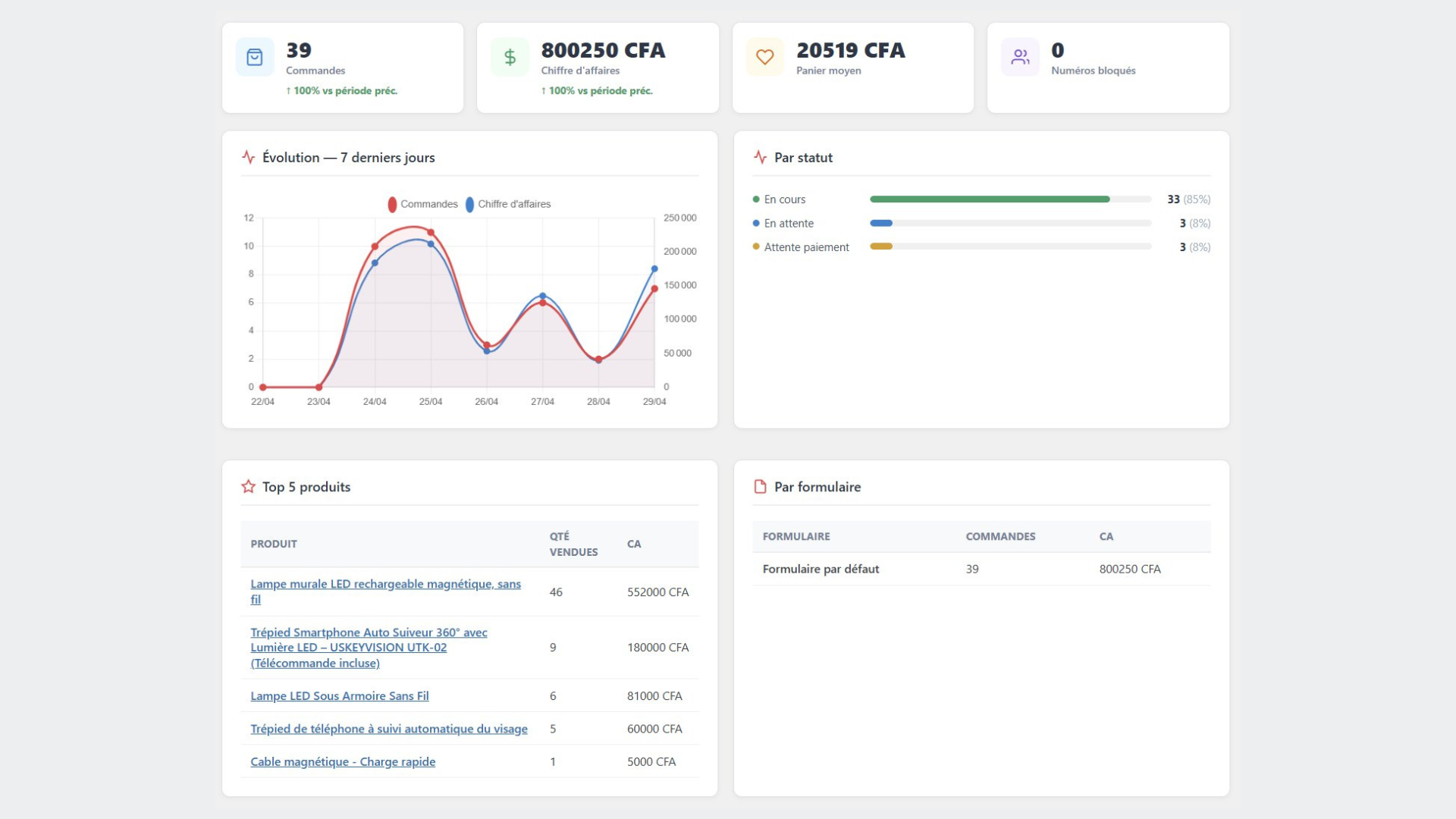Click the heart Panier moyen icon

coord(765,57)
